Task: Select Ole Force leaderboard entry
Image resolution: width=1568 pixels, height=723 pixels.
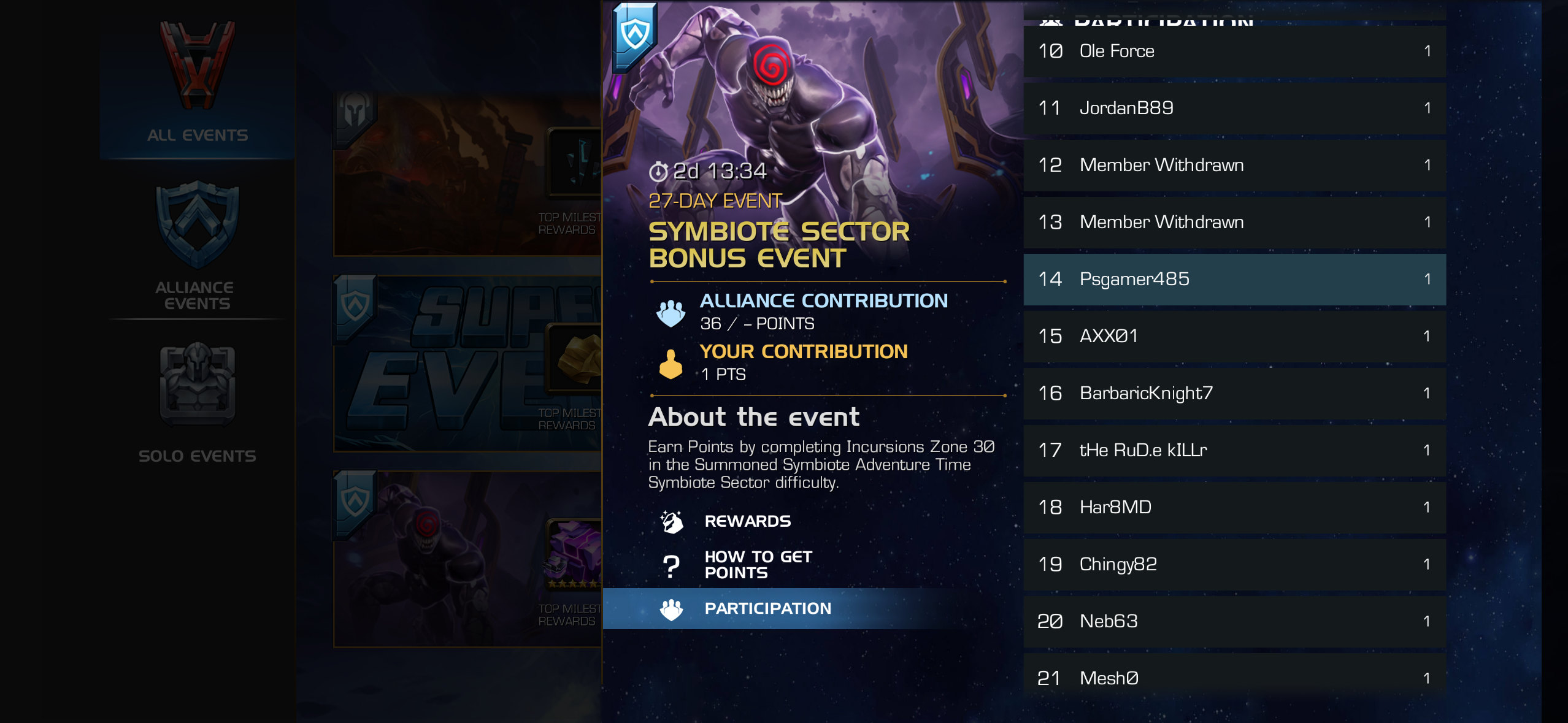Action: 1234,52
